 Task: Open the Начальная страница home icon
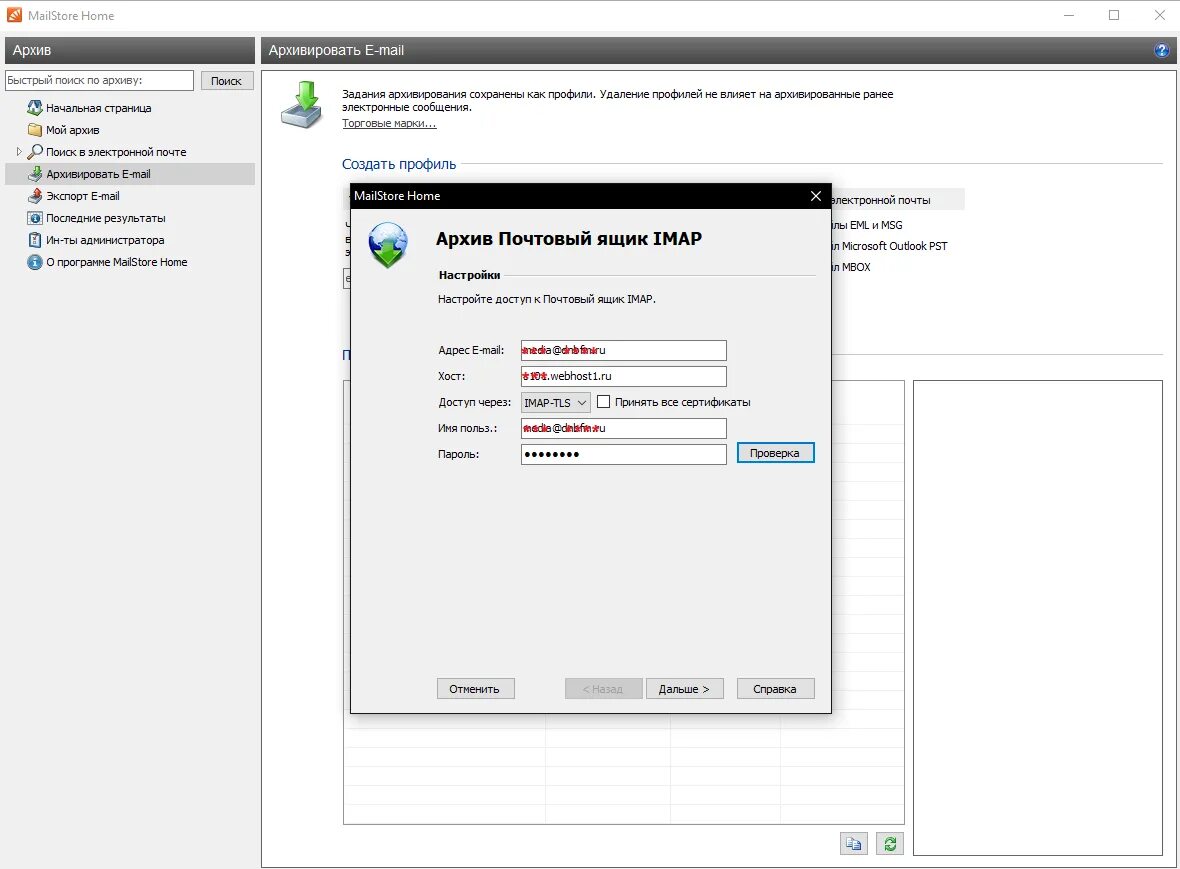pyautogui.click(x=35, y=108)
